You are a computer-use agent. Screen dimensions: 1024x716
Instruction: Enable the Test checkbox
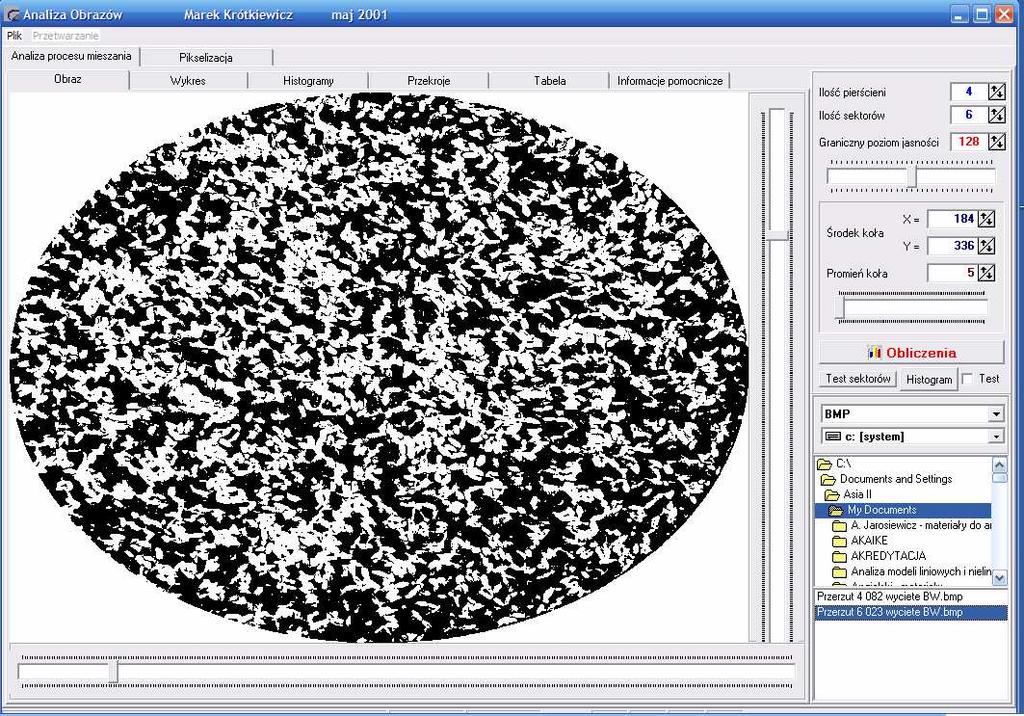pyautogui.click(x=967, y=379)
